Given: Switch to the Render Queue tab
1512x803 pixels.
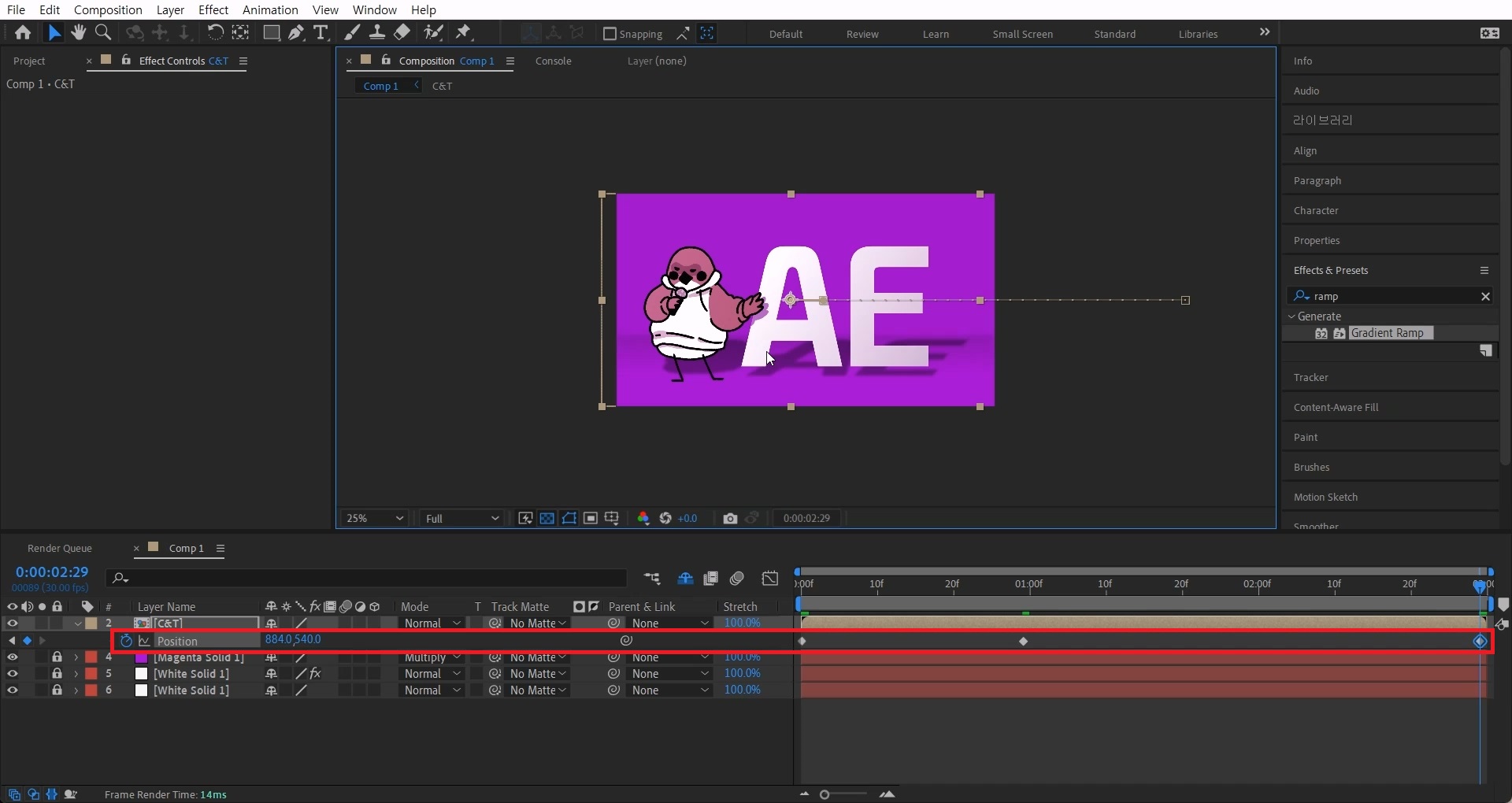Looking at the screenshot, I should click(x=60, y=548).
